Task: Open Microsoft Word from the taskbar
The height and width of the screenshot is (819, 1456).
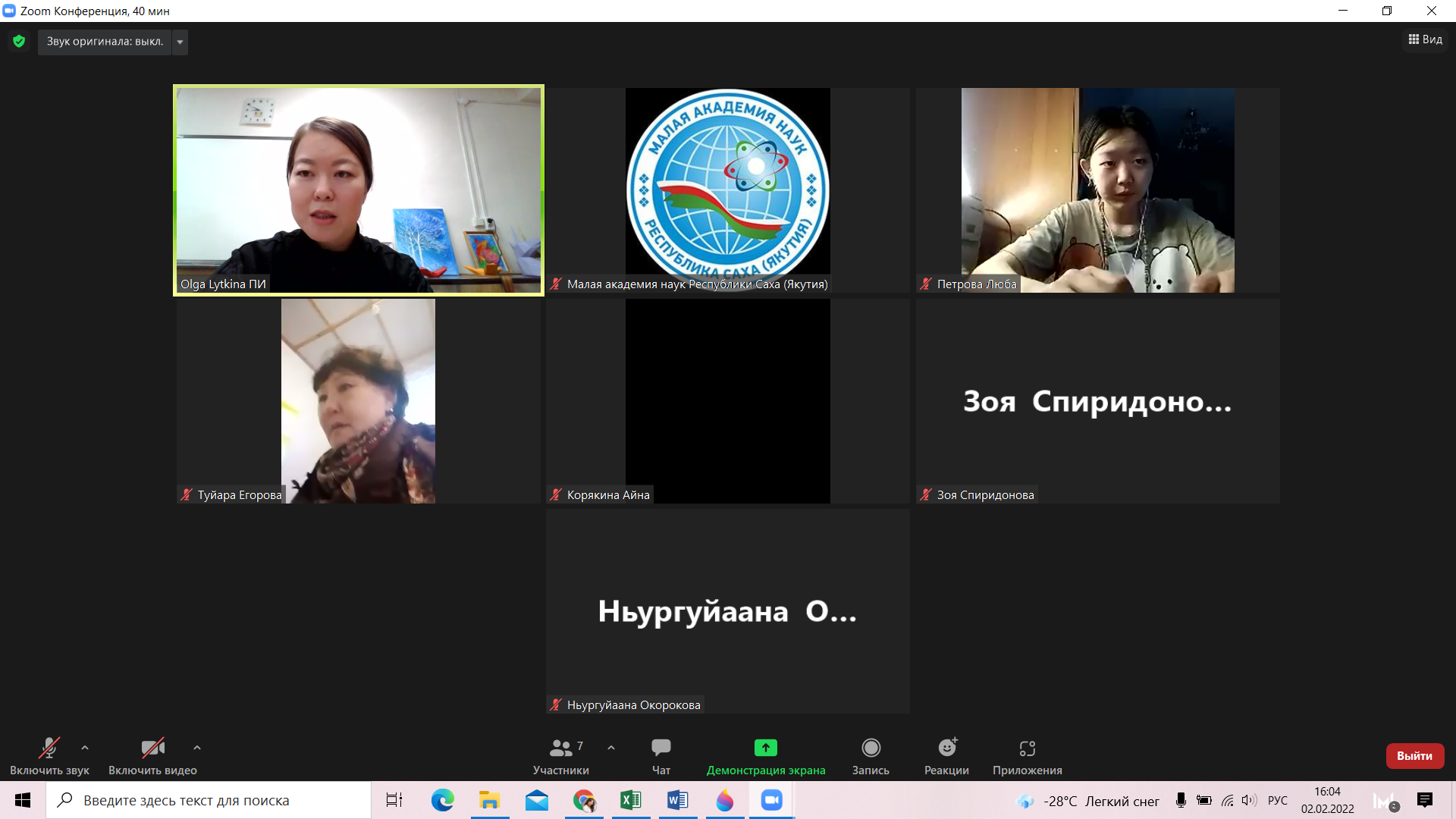Action: tap(677, 800)
